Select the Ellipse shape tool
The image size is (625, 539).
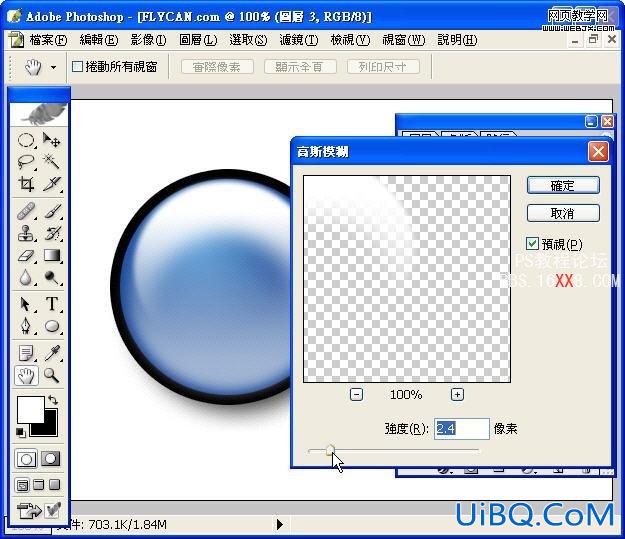coord(51,326)
